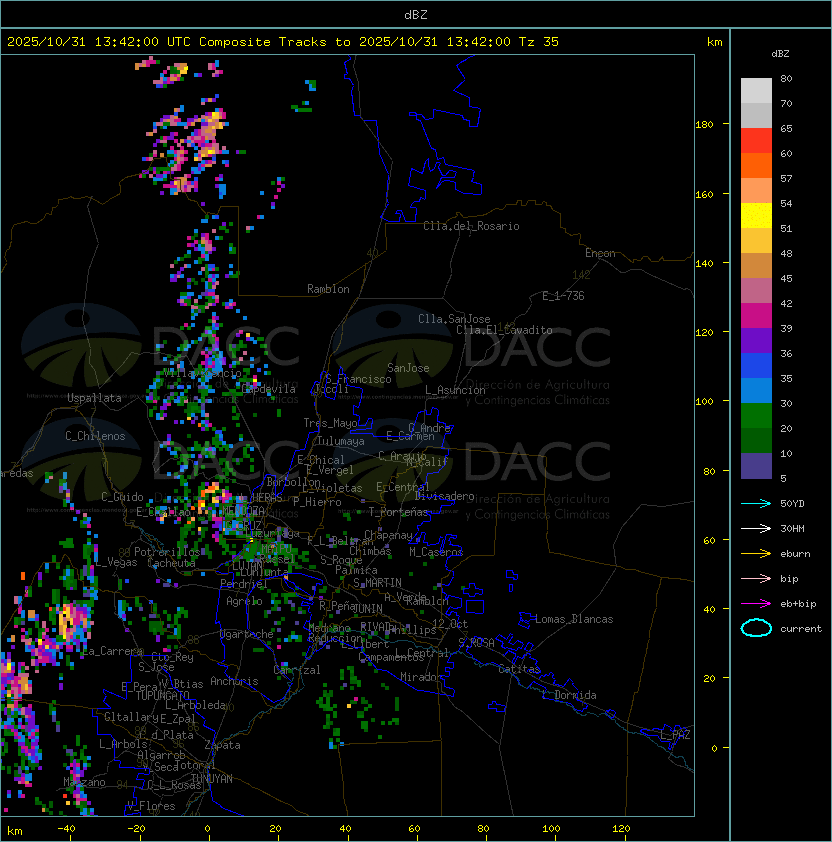Click the 'S_MARTIN' map label

click(x=377, y=583)
